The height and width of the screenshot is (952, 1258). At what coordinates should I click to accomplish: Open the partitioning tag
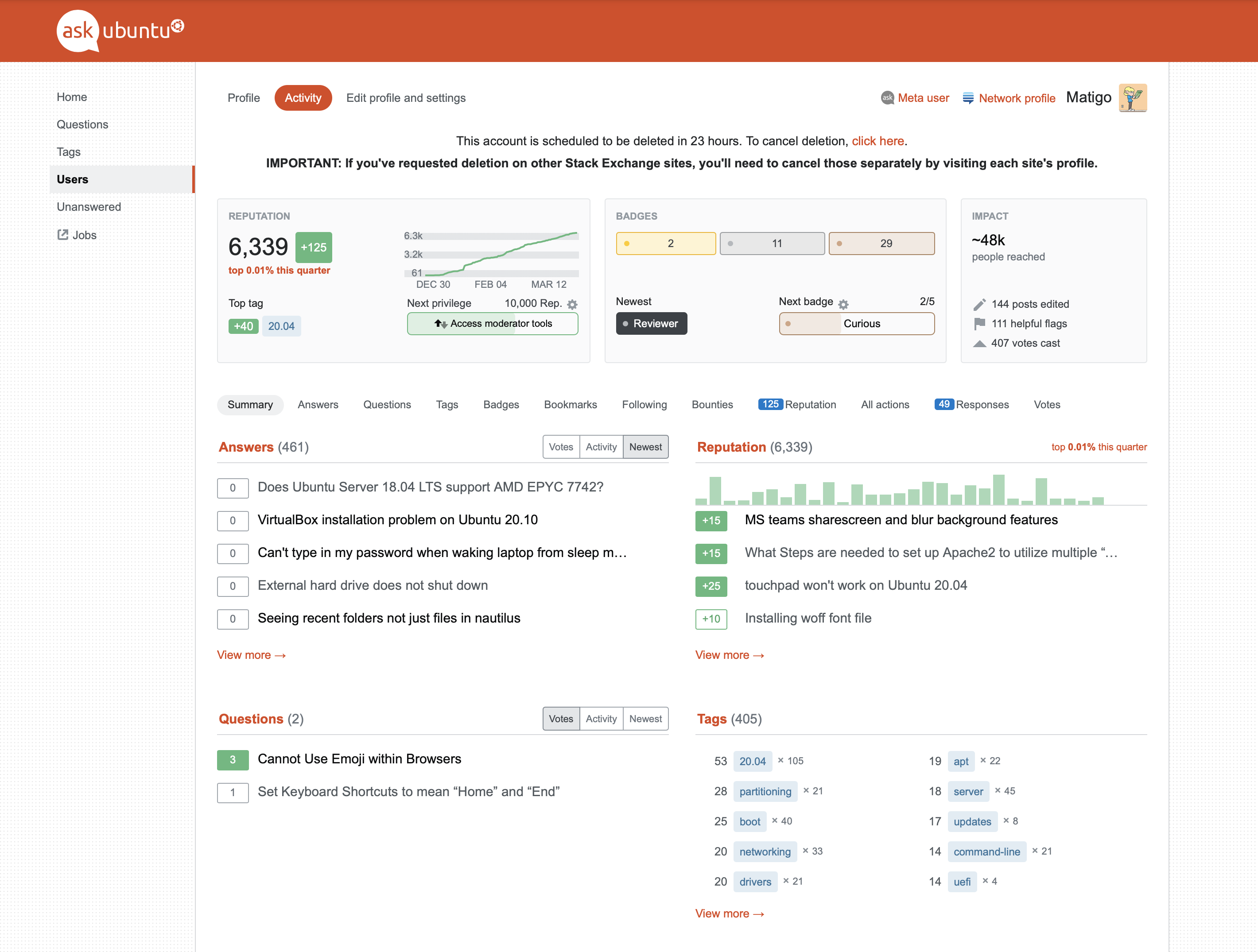coord(765,792)
